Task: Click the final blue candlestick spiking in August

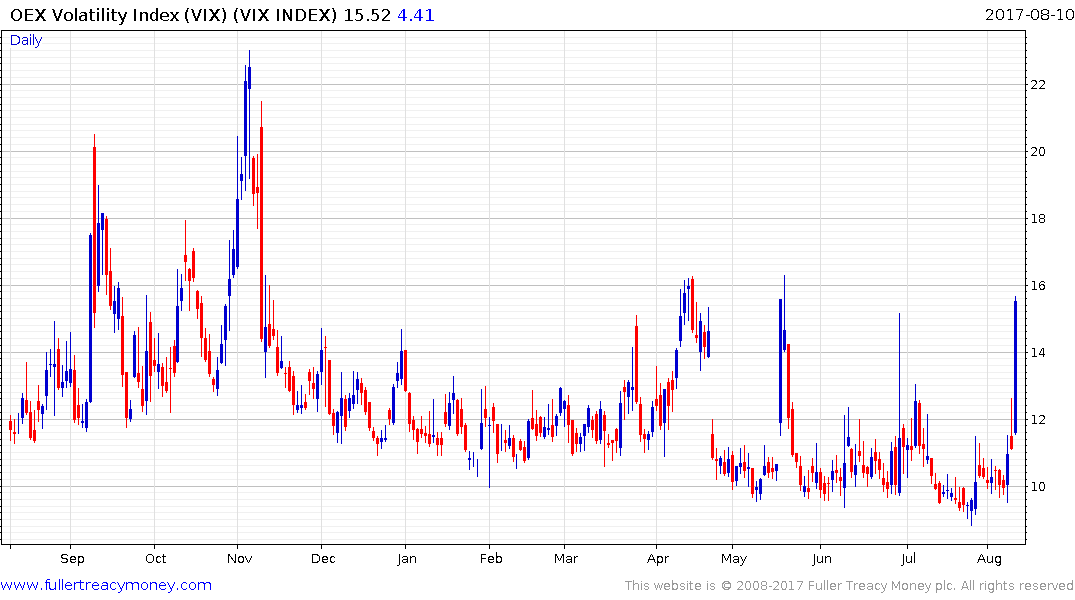Action: pos(1015,367)
